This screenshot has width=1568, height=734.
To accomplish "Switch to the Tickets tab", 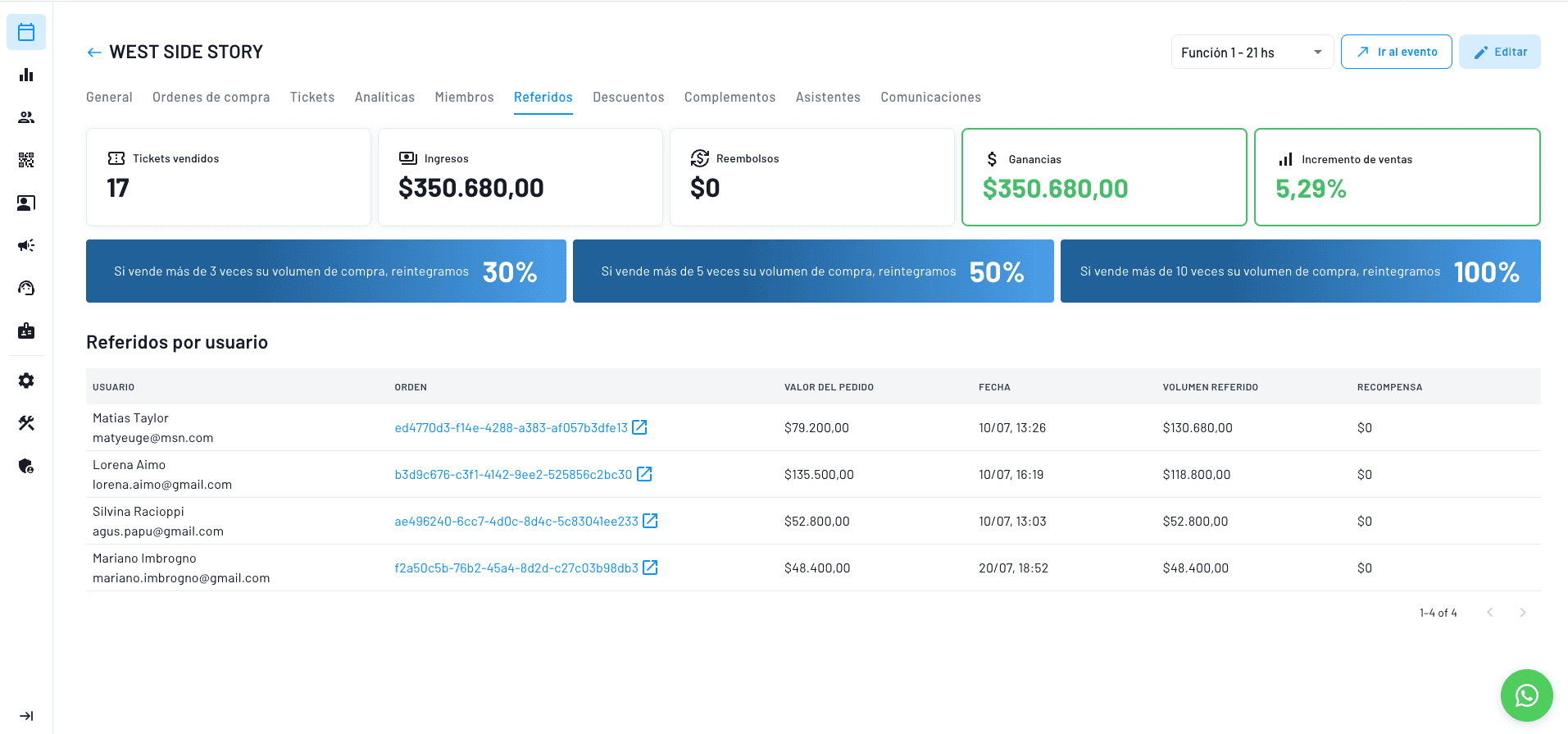I will click(312, 97).
